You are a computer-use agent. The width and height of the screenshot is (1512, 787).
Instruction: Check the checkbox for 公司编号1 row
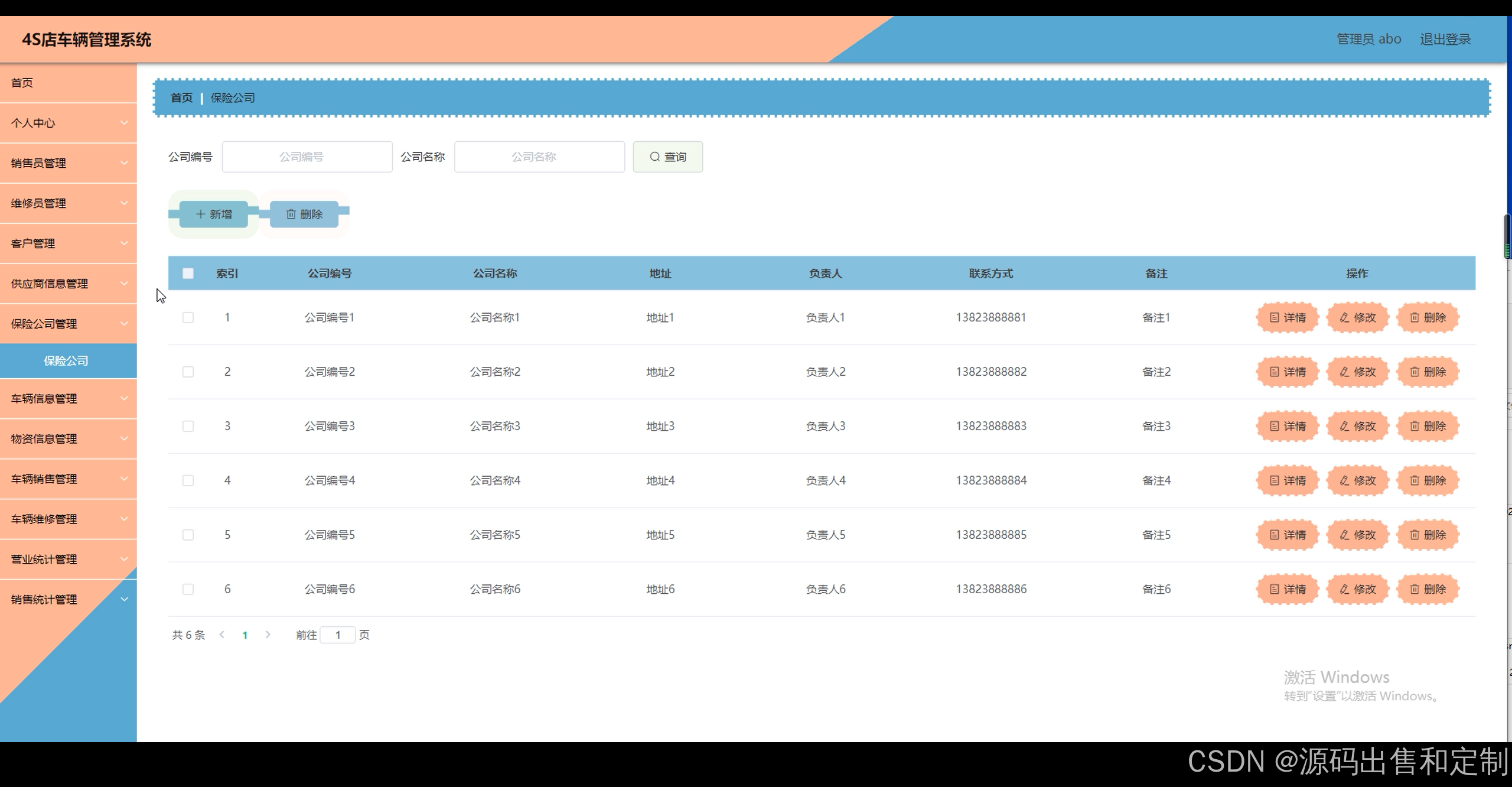click(x=188, y=317)
